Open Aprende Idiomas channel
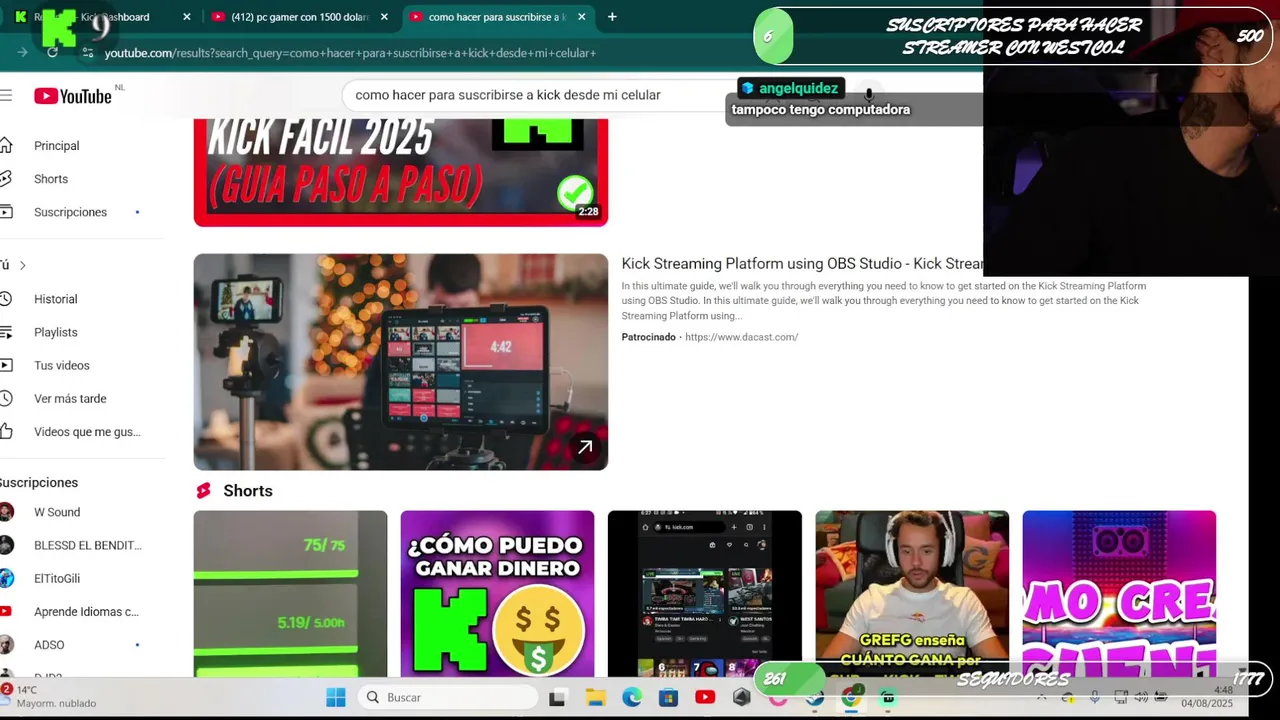 [86, 611]
